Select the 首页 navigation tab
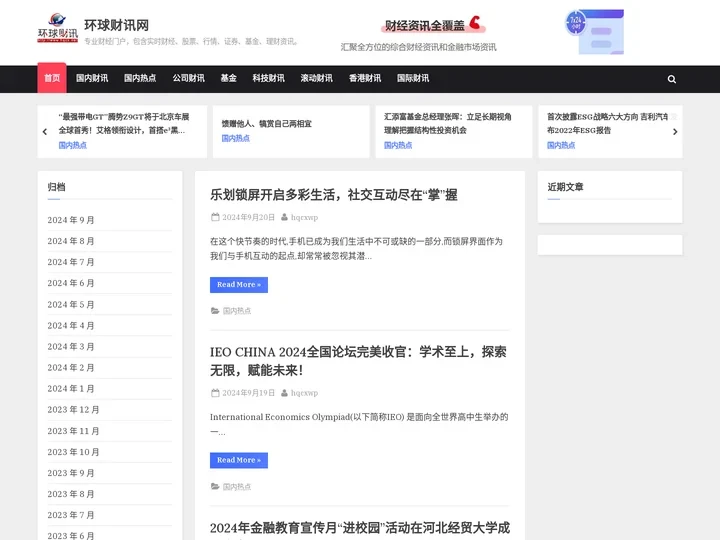Screen dimensions: 720x540 pos(52,78)
